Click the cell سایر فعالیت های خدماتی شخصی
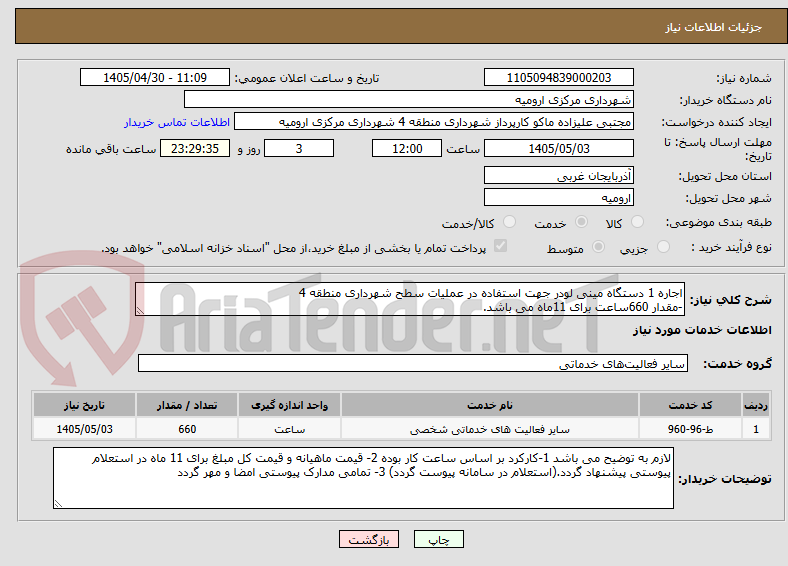This screenshot has height=566, width=788. pyautogui.click(x=490, y=429)
